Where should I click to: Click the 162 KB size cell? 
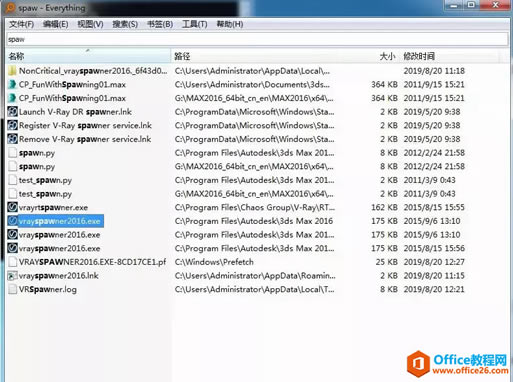tap(384, 207)
